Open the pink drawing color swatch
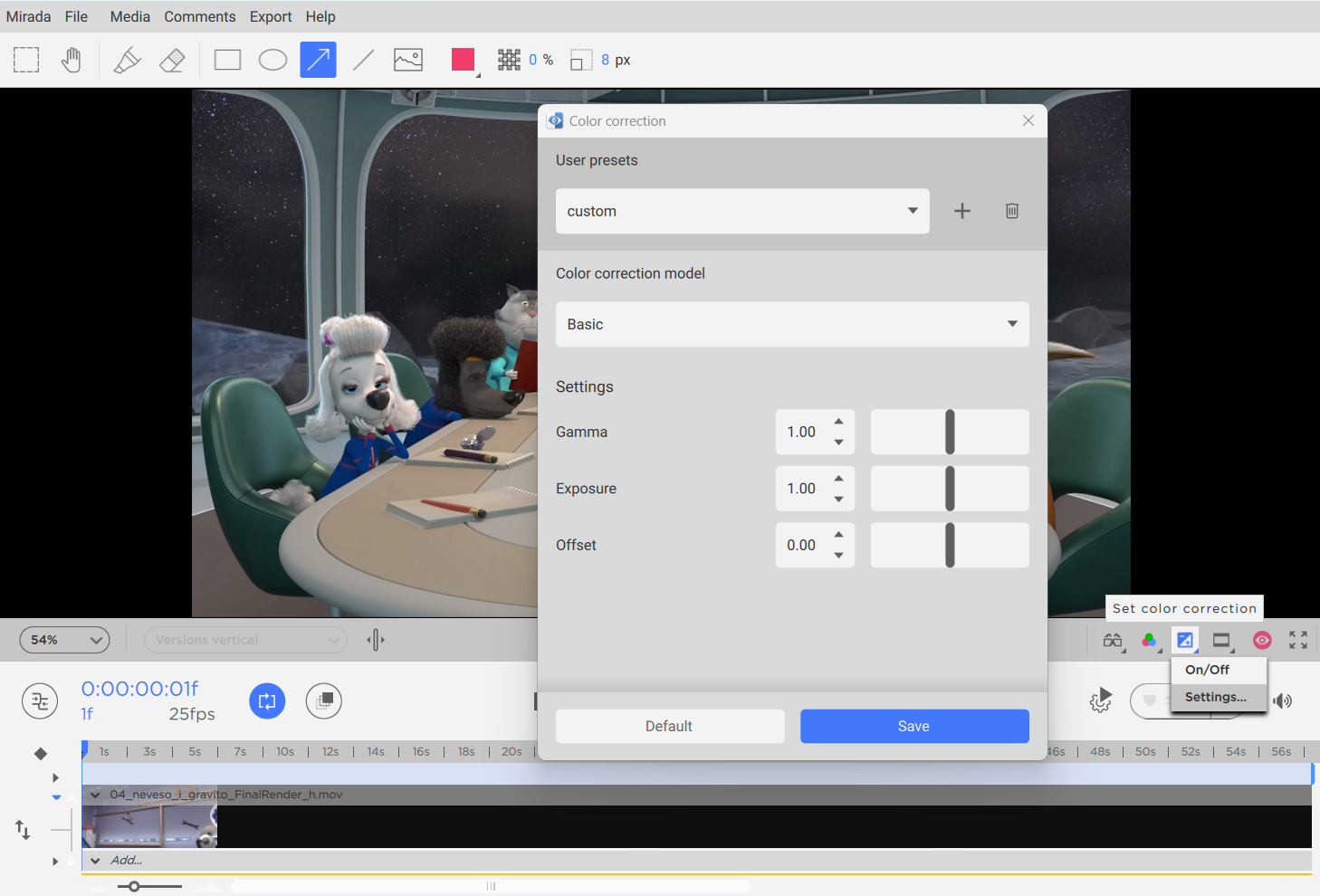The height and width of the screenshot is (896, 1320). tap(464, 60)
